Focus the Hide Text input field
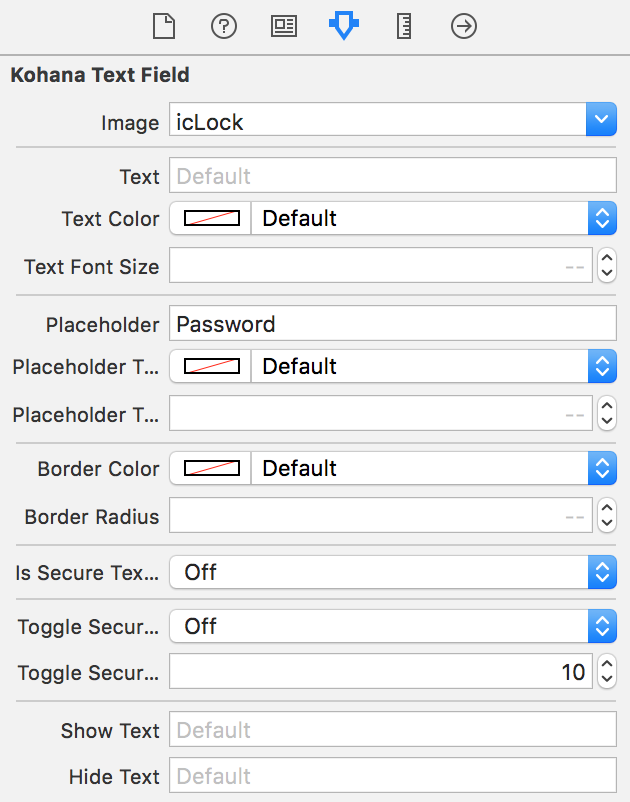The width and height of the screenshot is (630, 802). pos(393,775)
